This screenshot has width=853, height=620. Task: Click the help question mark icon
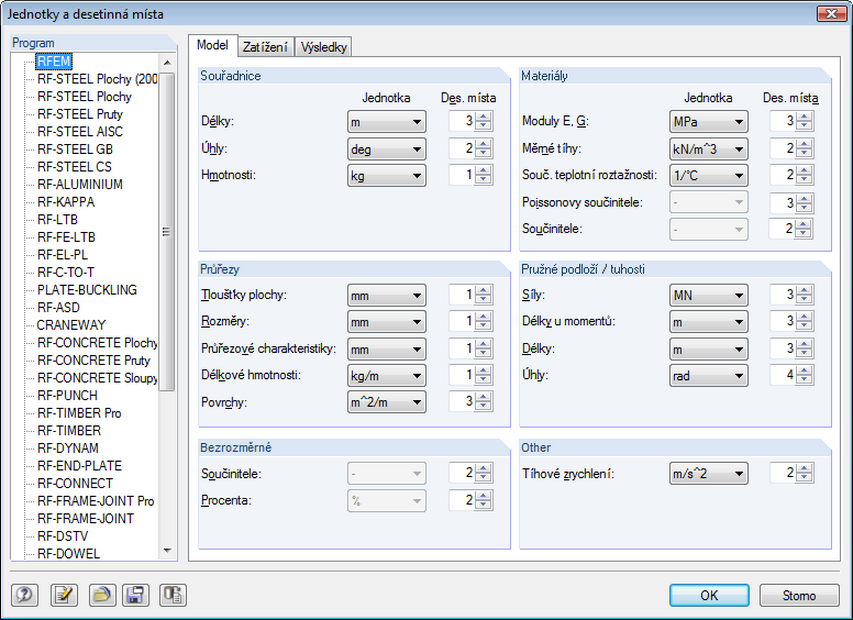tap(23, 595)
